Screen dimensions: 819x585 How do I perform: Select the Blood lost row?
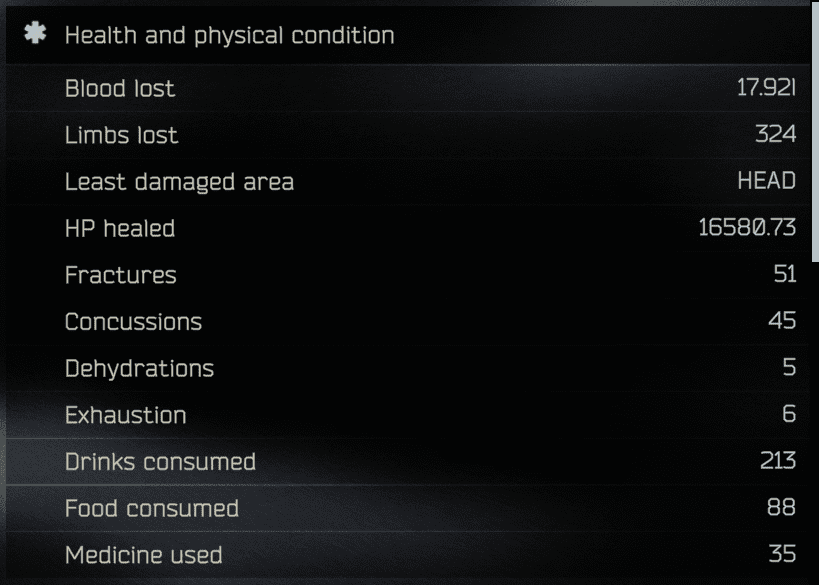[x=407, y=88]
